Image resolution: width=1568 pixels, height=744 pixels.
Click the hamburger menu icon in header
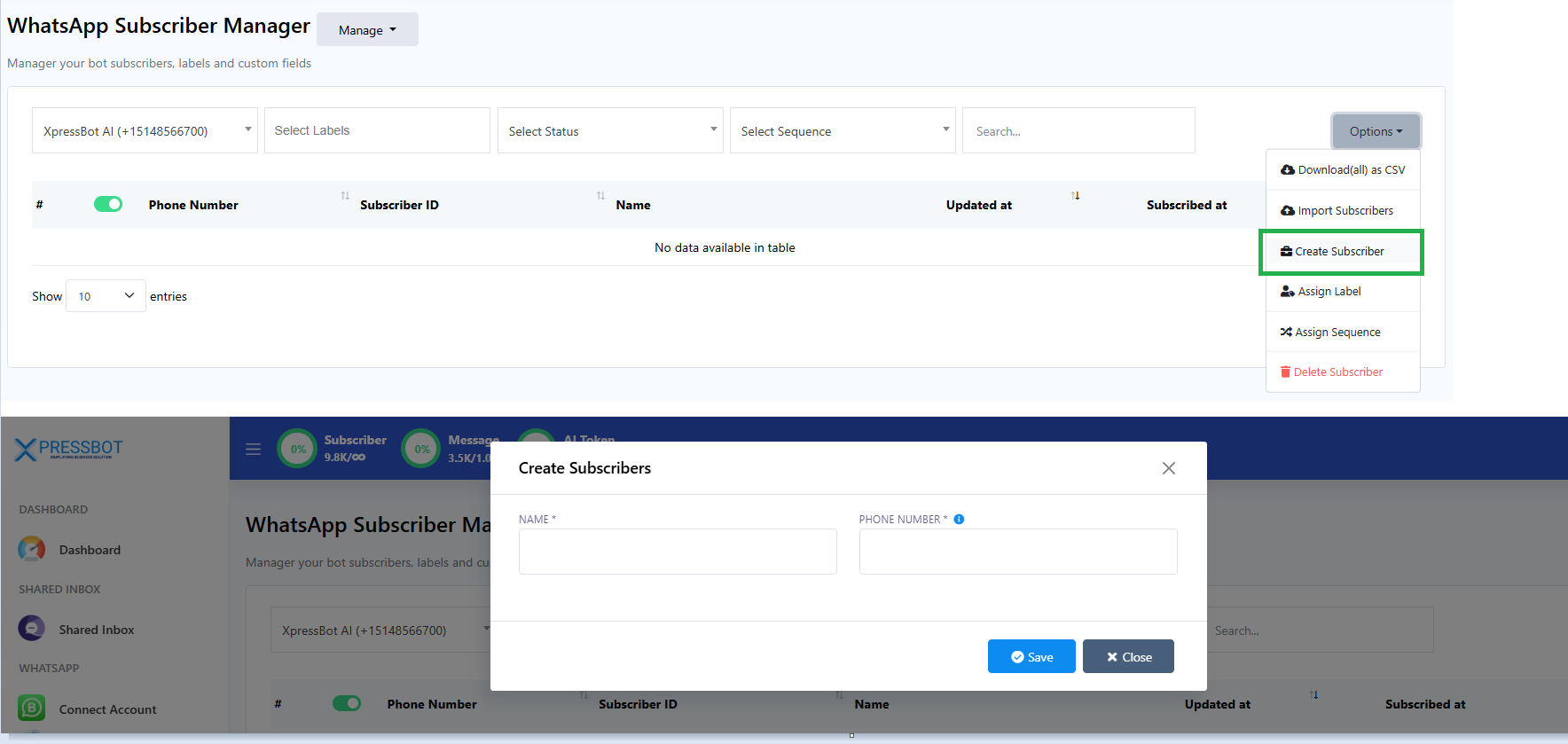tap(254, 449)
